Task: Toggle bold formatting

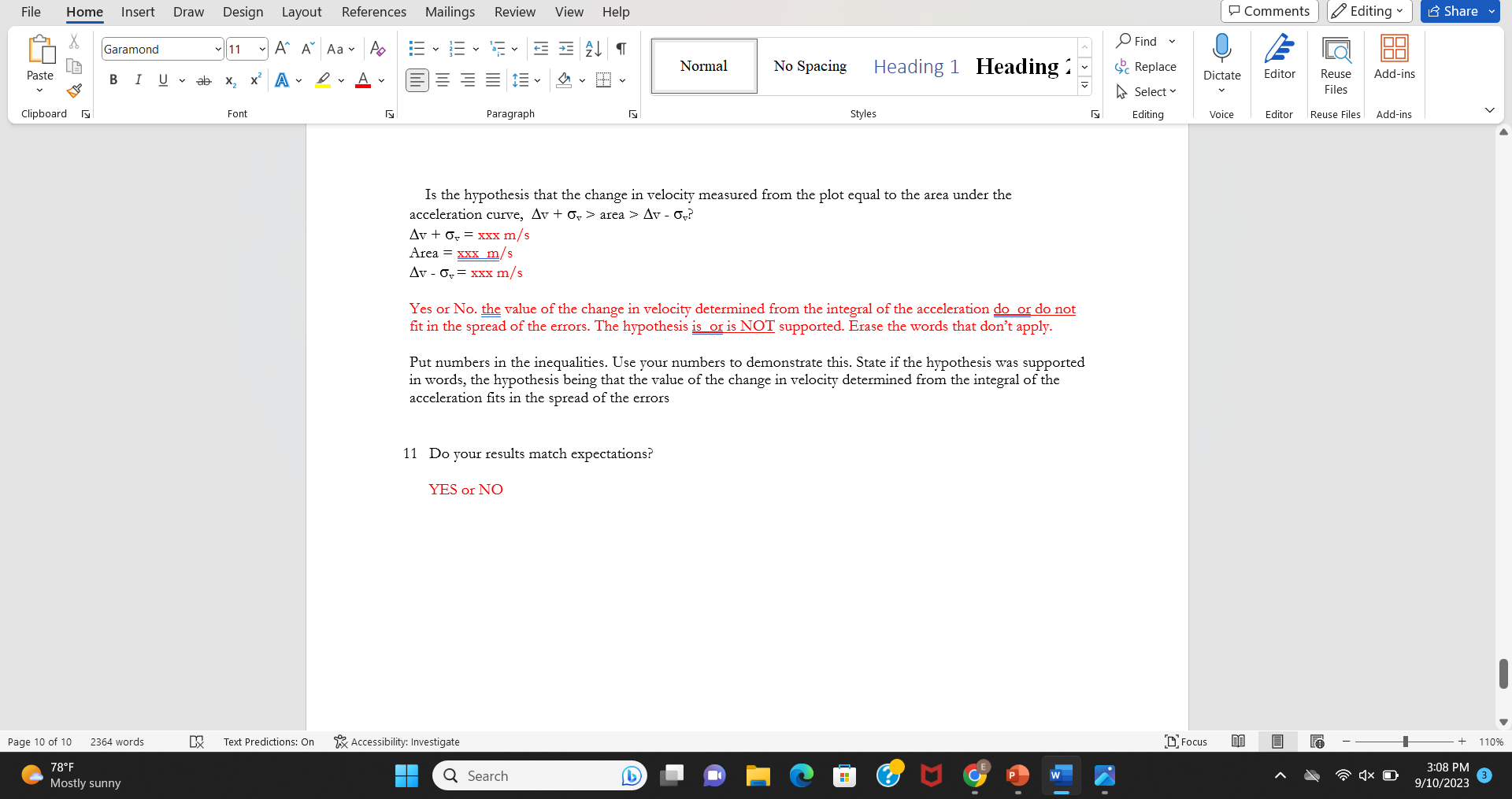Action: (x=113, y=80)
